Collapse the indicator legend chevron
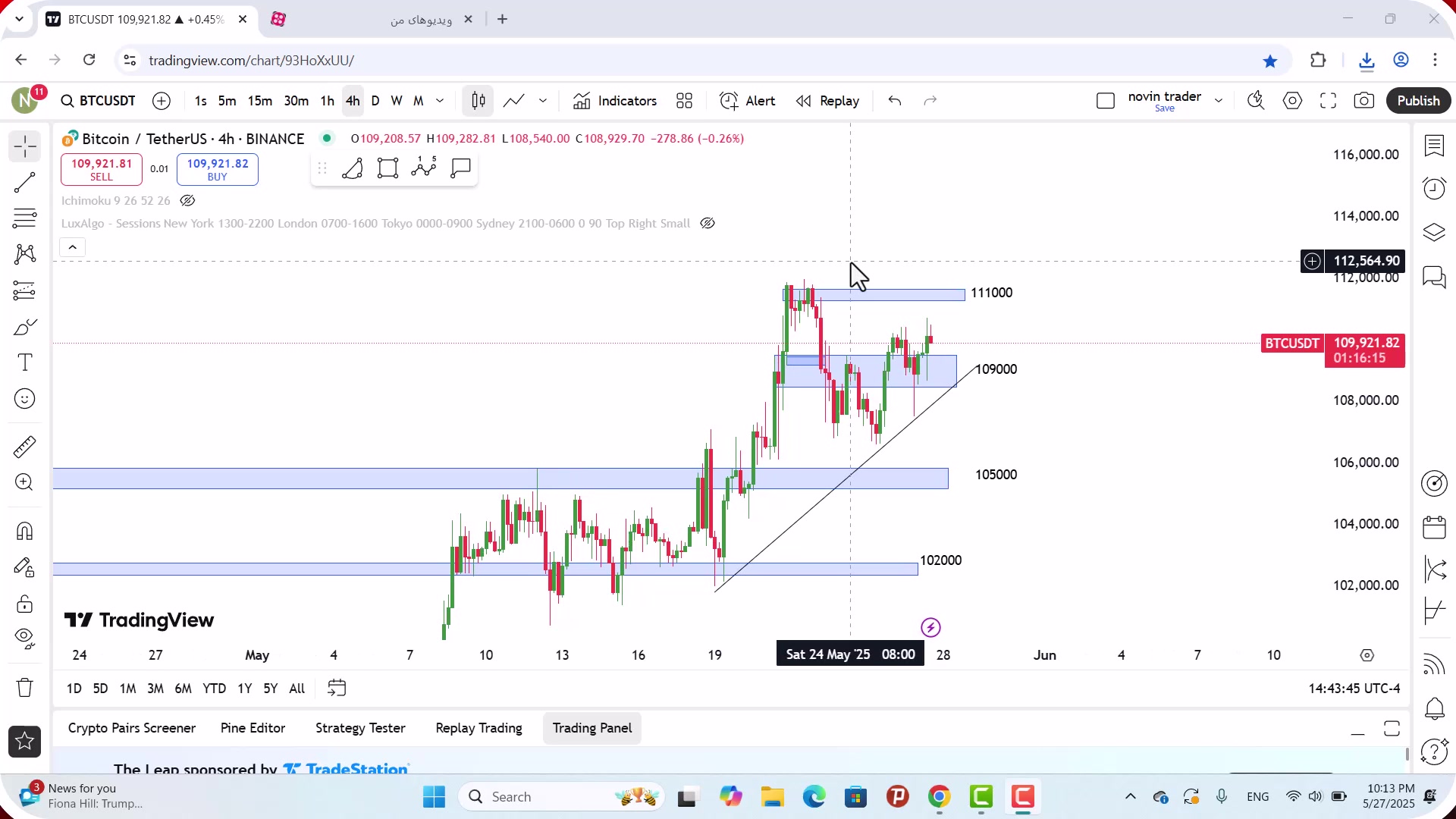 point(73,247)
